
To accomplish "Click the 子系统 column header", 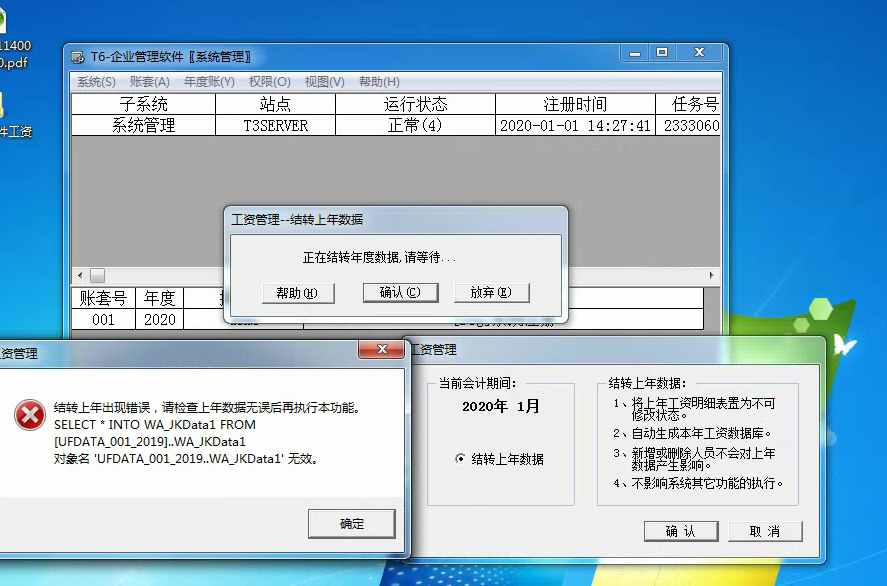I will pyautogui.click(x=144, y=104).
